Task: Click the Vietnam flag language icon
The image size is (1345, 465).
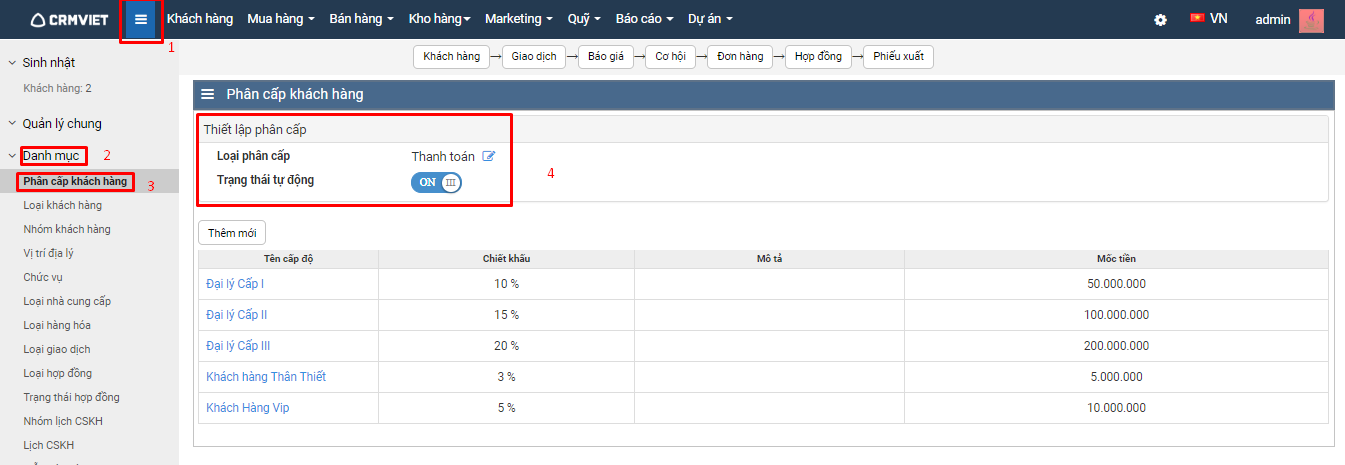Action: 1197,18
